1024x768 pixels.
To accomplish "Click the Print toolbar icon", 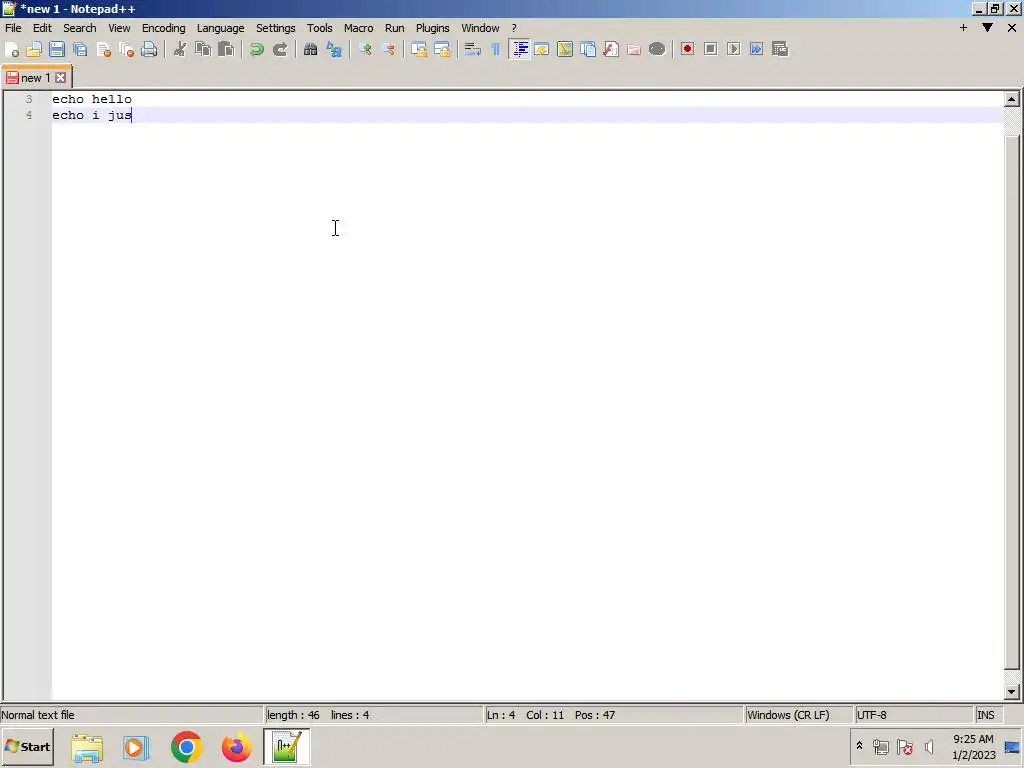I will point(150,50).
